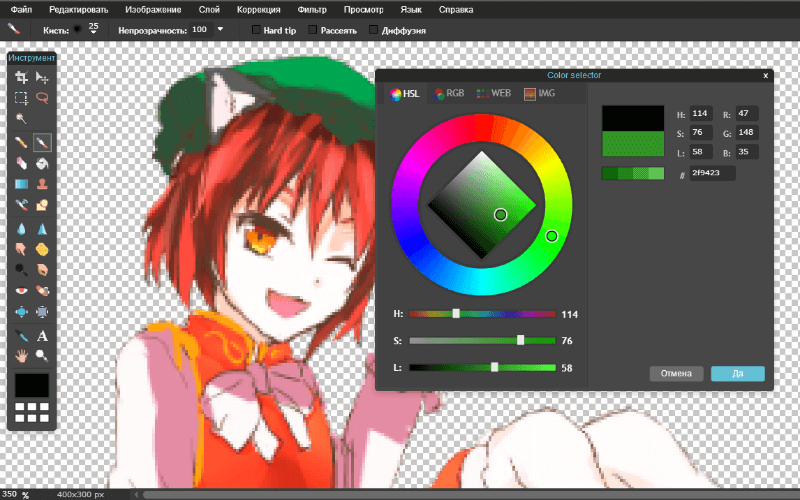Toggle the Рассеять checkbox
Image resolution: width=800 pixels, height=500 pixels.
point(312,30)
